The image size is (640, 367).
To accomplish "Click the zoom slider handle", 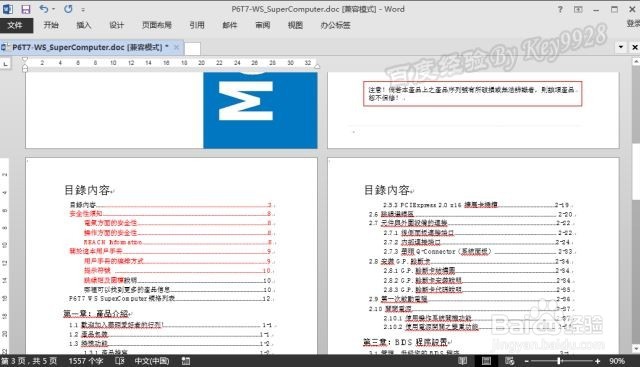I will tap(559, 361).
